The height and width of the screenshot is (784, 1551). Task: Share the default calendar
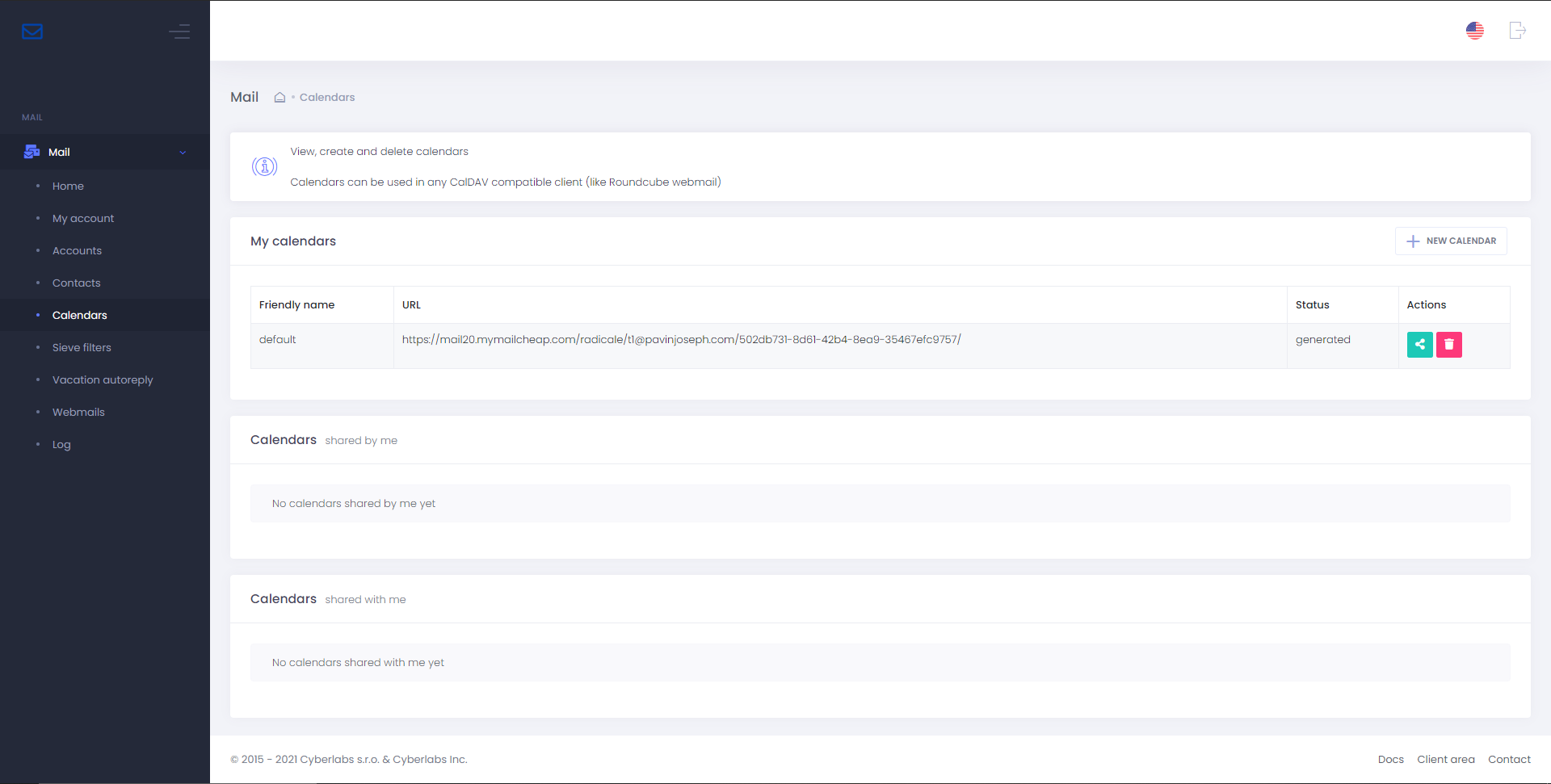(x=1419, y=345)
